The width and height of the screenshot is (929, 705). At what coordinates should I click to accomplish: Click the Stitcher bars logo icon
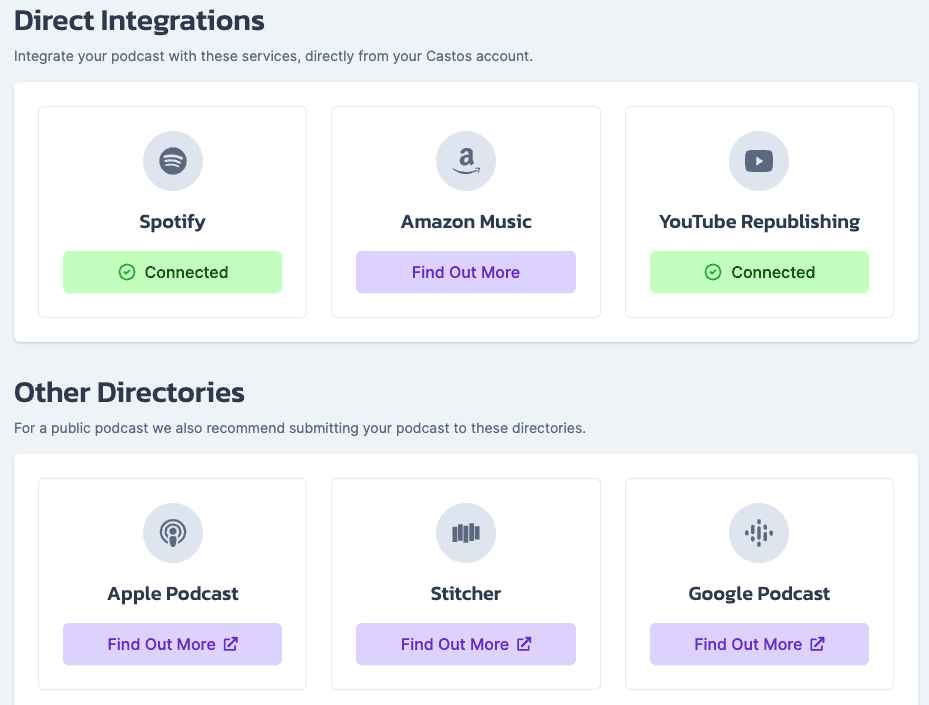(x=466, y=533)
